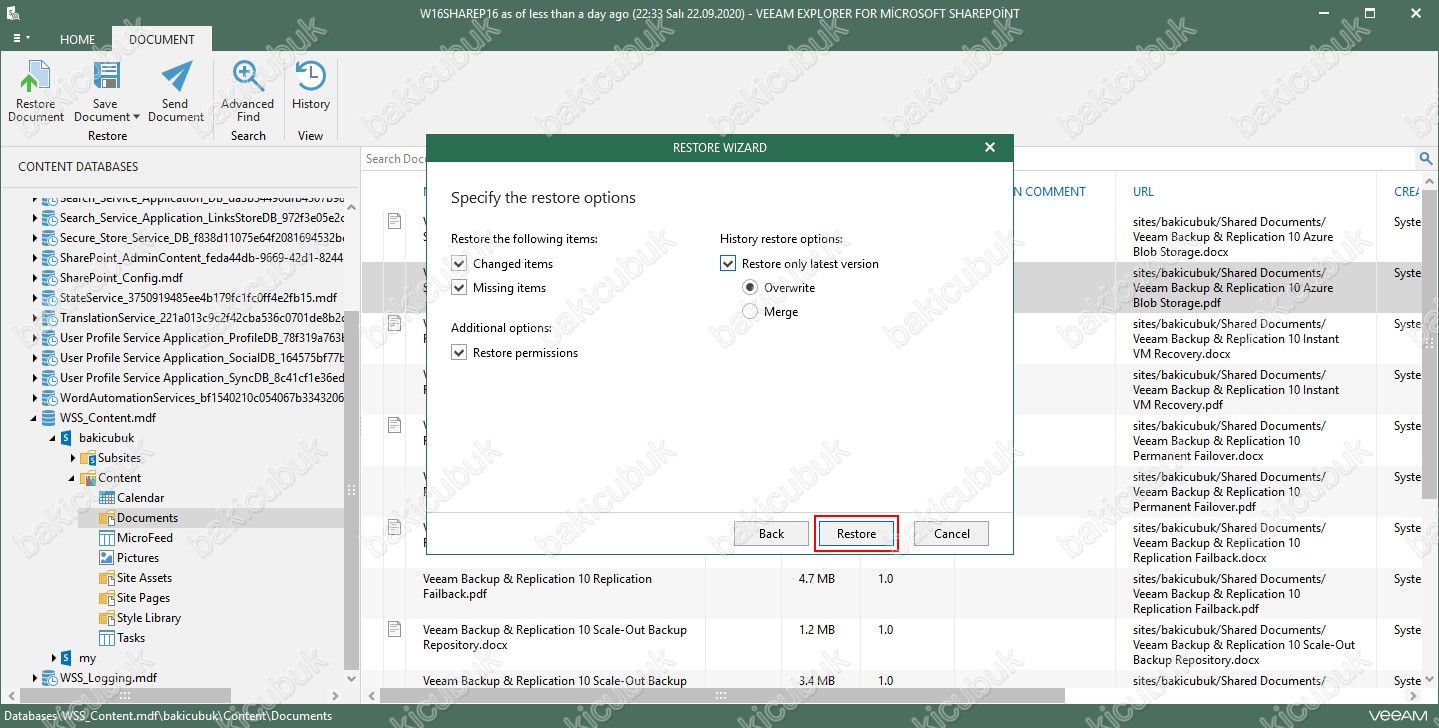
Task: Expand the WSS_Logging.mdf node
Action: click(x=35, y=678)
